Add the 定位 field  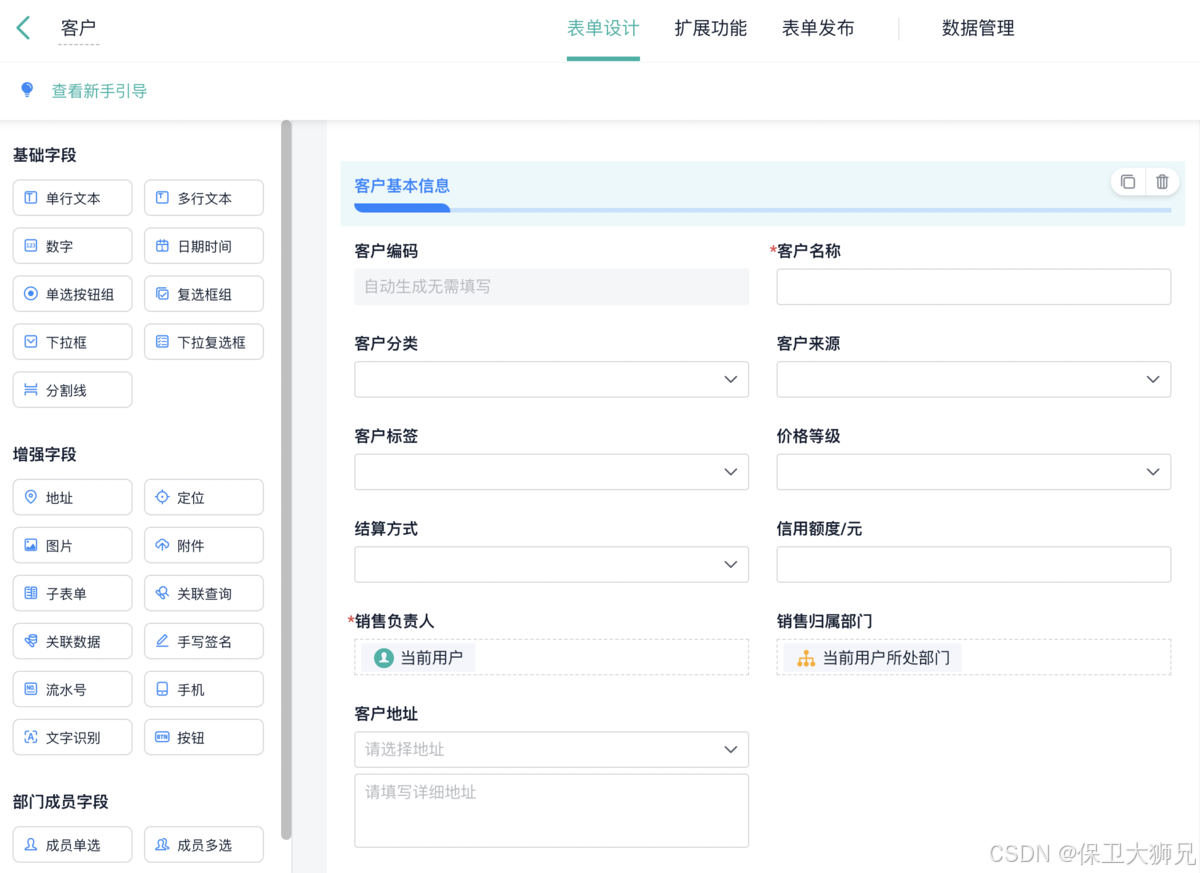pyautogui.click(x=204, y=497)
